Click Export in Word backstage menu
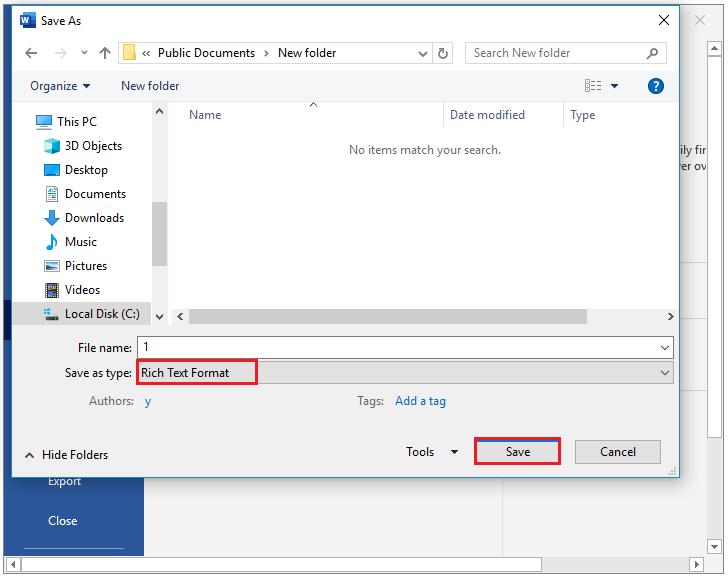The width and height of the screenshot is (728, 576). tap(65, 482)
